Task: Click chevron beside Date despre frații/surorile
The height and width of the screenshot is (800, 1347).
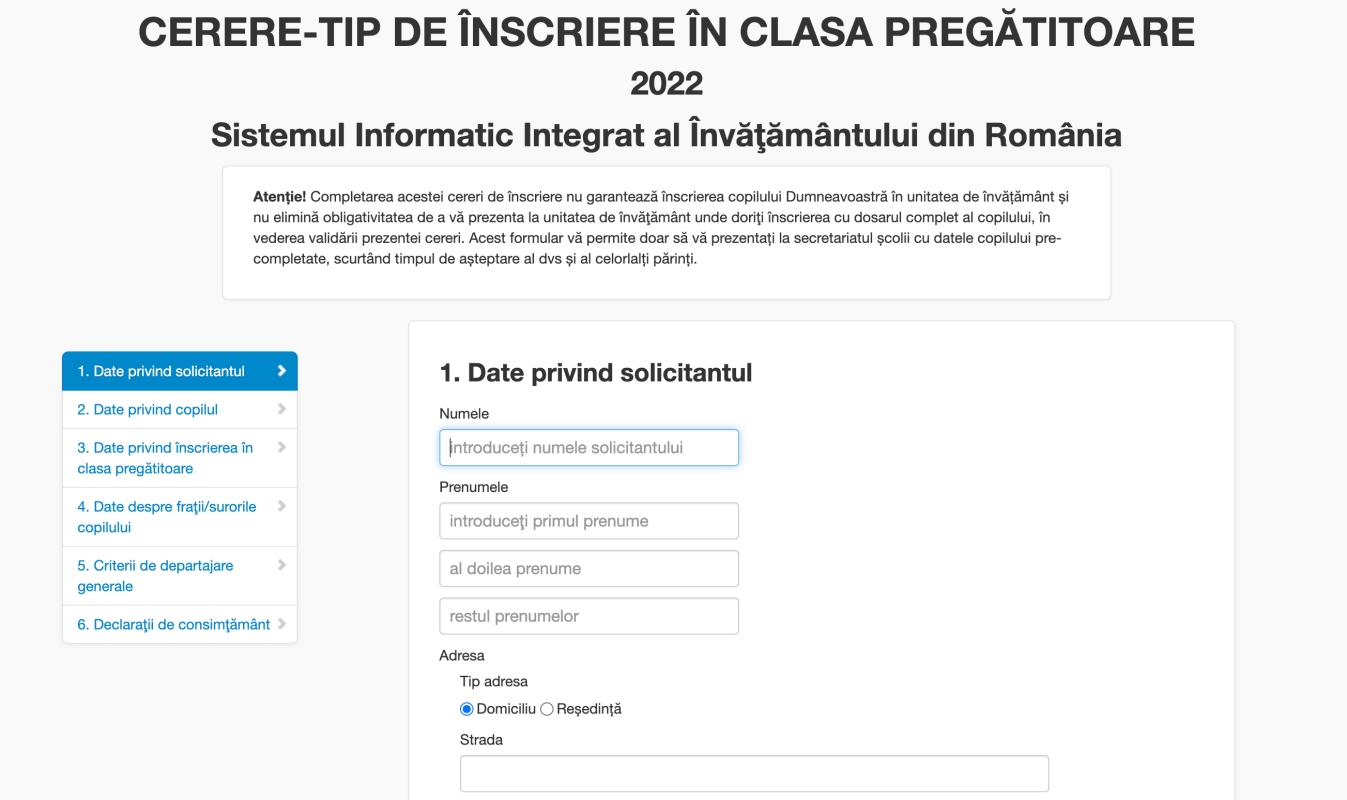Action: 282,506
